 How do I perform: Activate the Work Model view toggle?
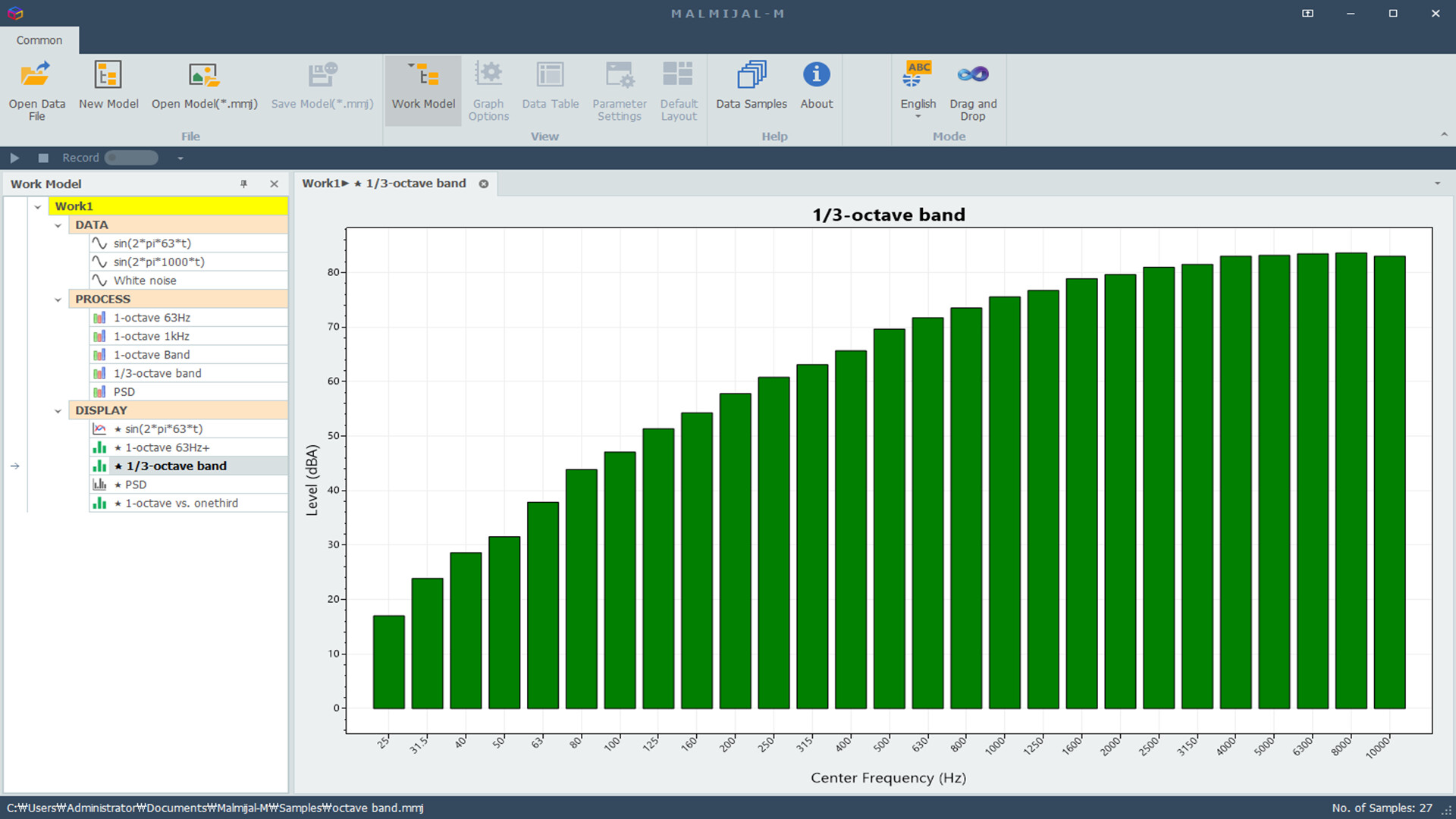point(422,89)
